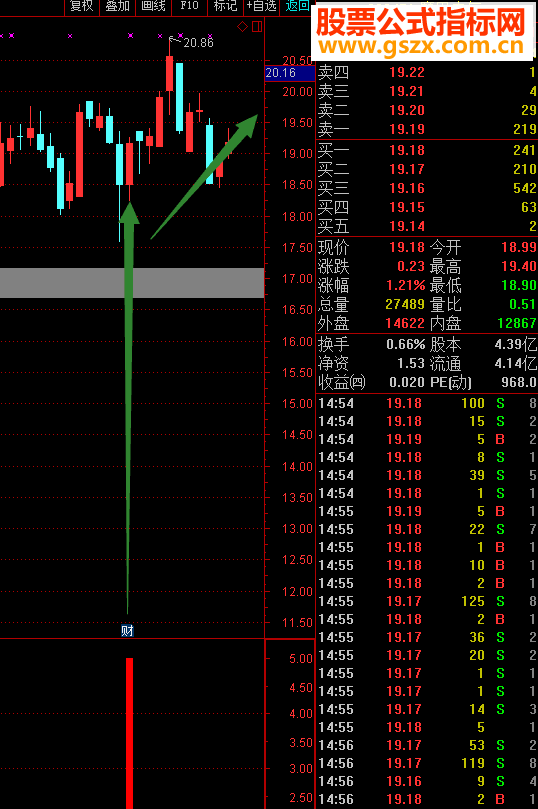Click the cyan 返回 back button
The width and height of the screenshot is (538, 809).
pos(297,6)
